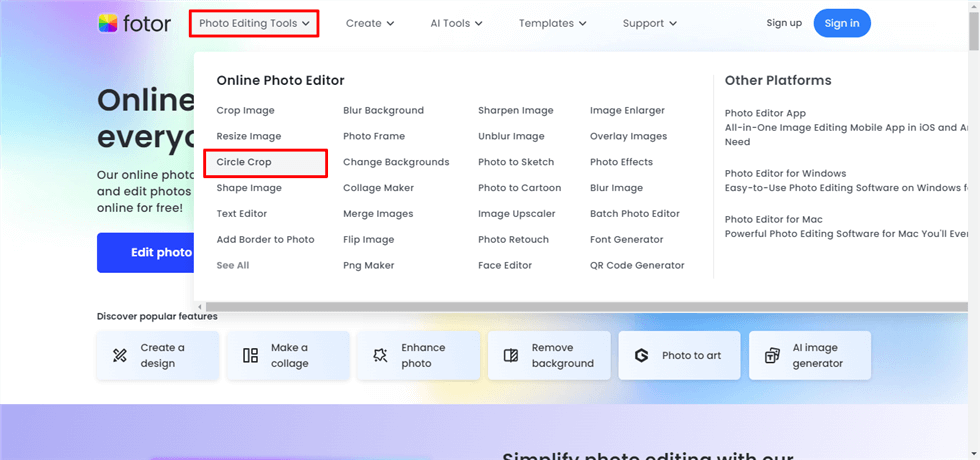Open Shape Image tool link
980x460 pixels.
pyautogui.click(x=249, y=188)
